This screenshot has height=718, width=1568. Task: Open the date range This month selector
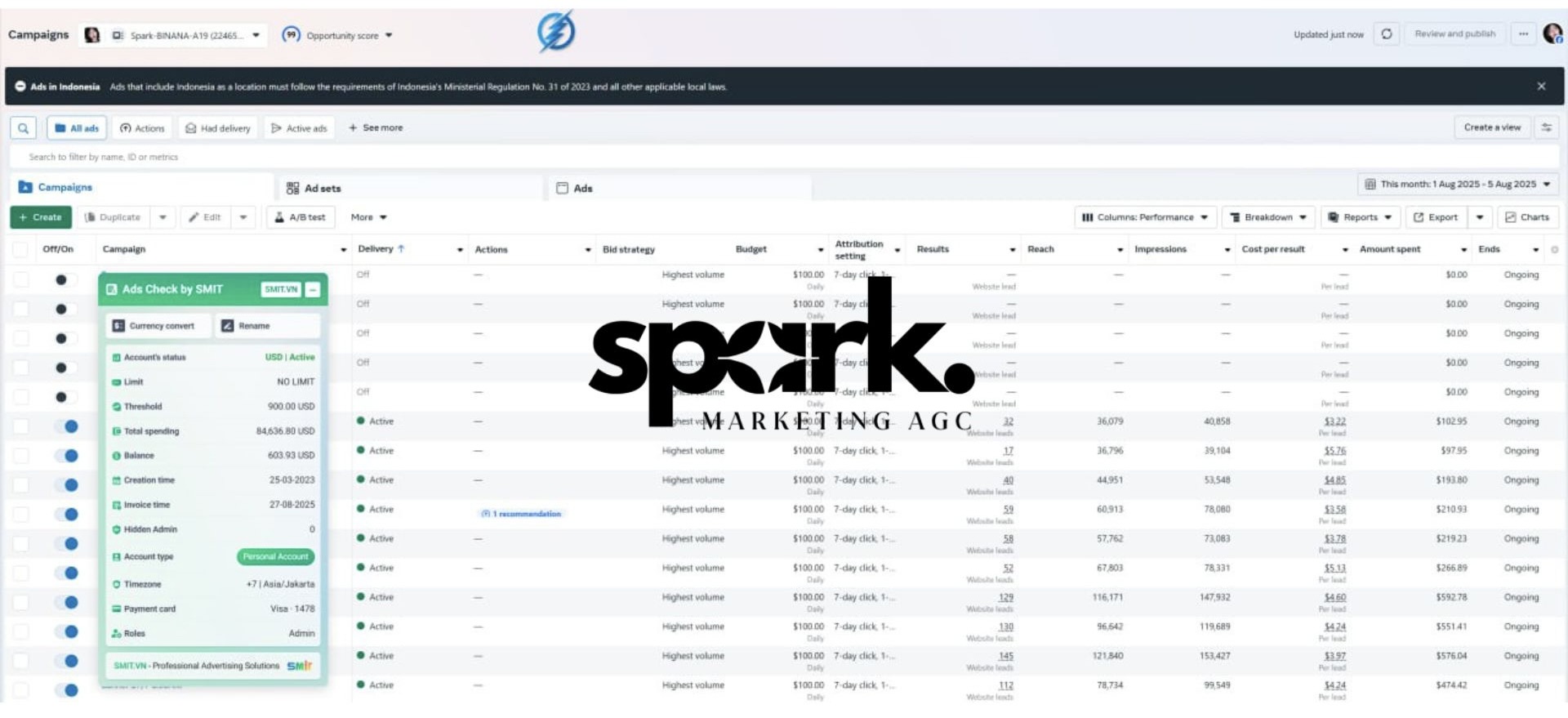tap(1457, 185)
